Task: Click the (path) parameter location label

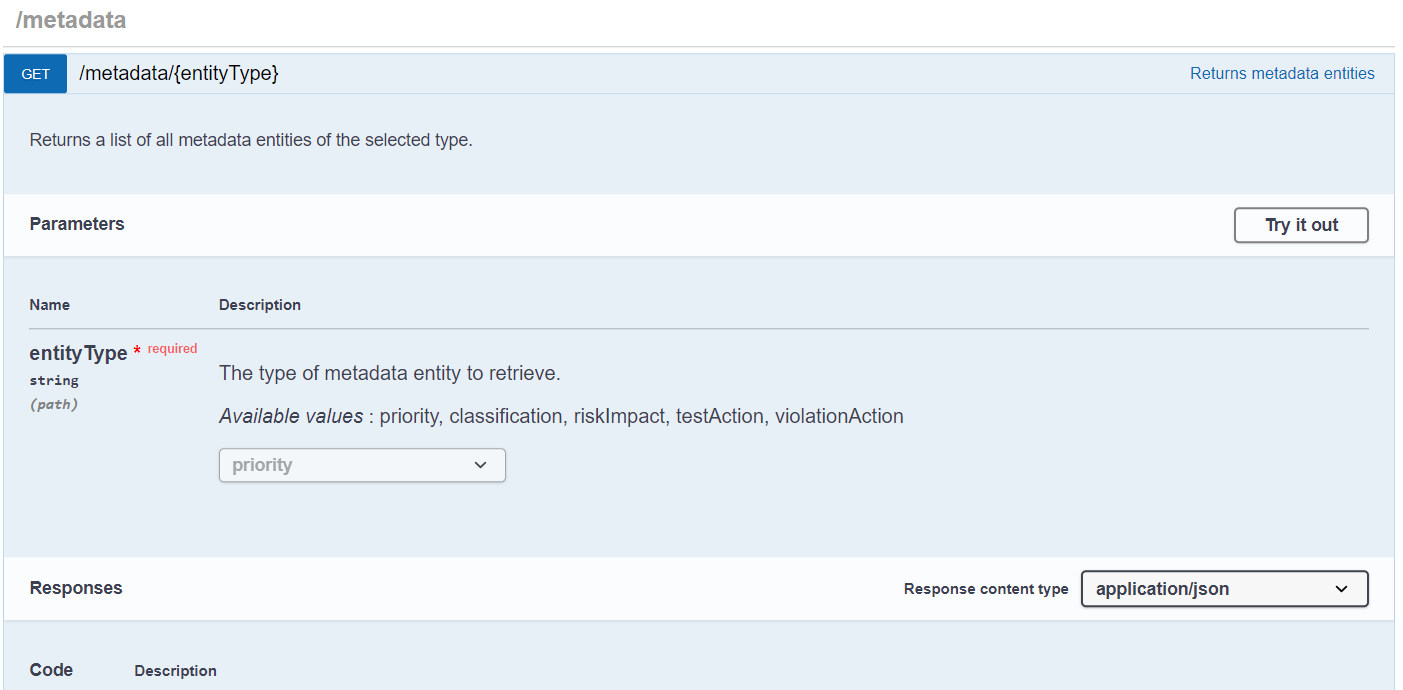Action: coord(54,404)
